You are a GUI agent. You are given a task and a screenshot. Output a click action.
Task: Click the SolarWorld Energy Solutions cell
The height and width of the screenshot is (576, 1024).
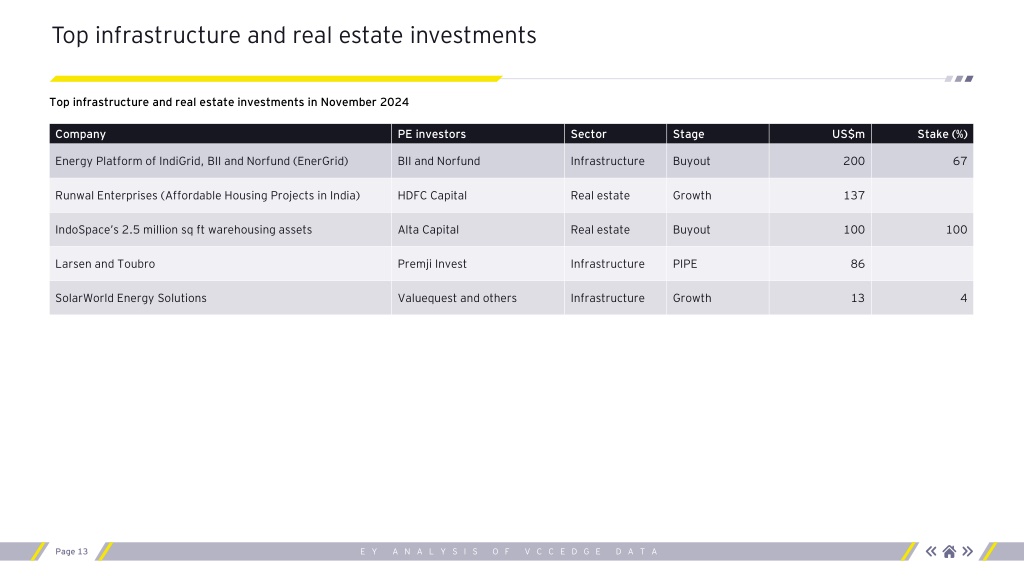(220, 298)
